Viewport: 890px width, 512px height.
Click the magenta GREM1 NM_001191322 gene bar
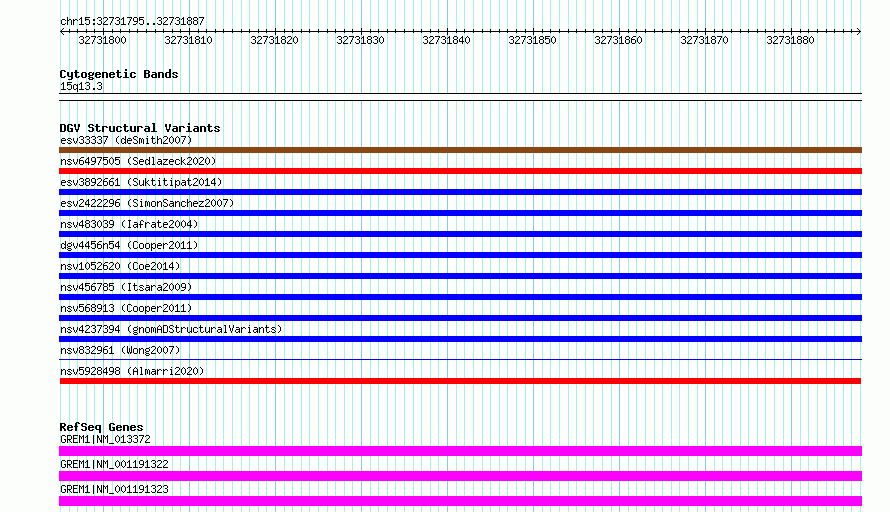[x=460, y=476]
